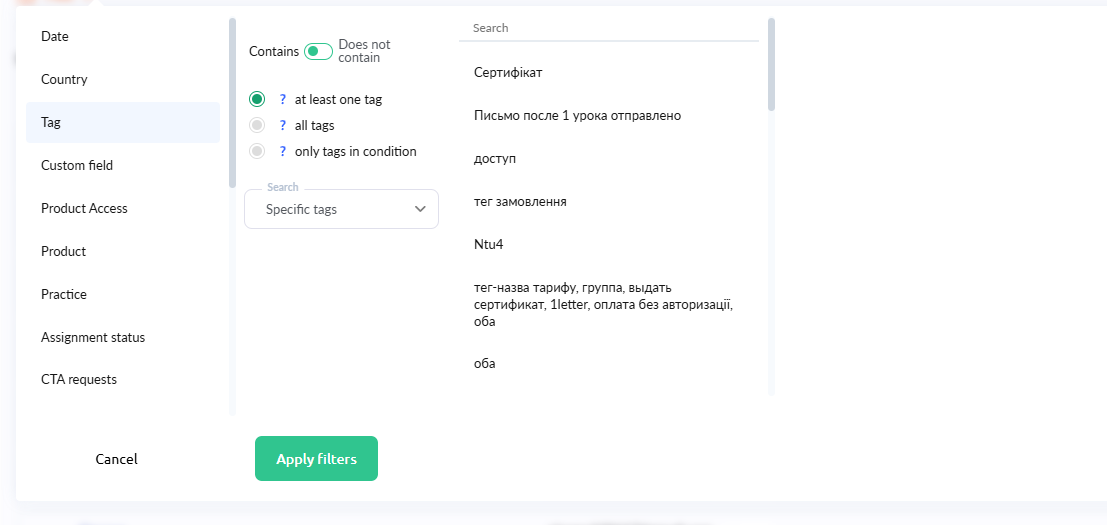The image size is (1107, 525).
Task: Select 'all tags' radio option
Action: click(x=257, y=125)
